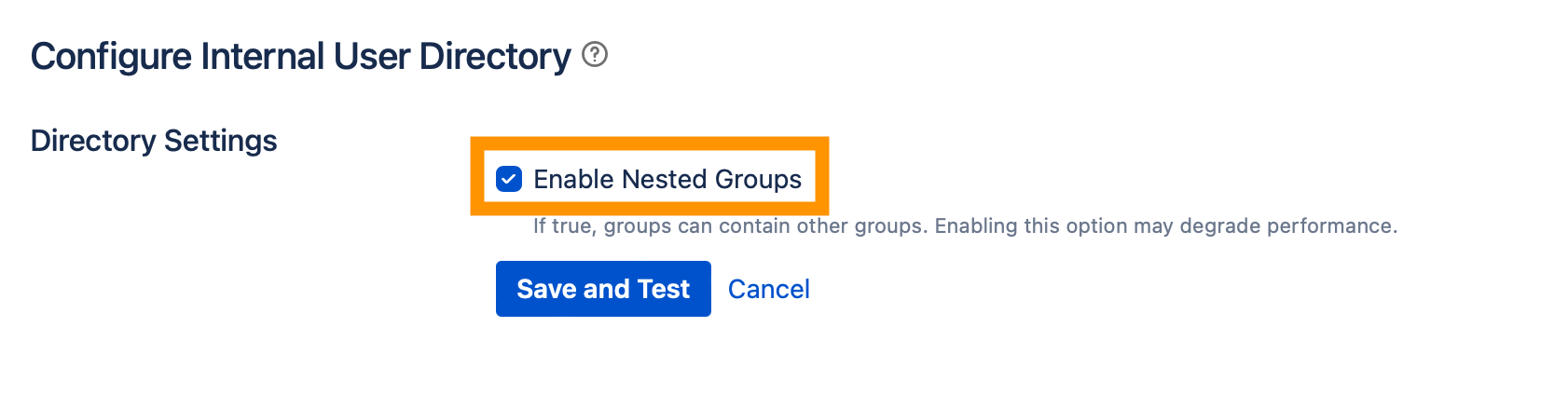This screenshot has width=1568, height=395.
Task: Open help for Configure Internal User Directory
Action: [x=595, y=55]
